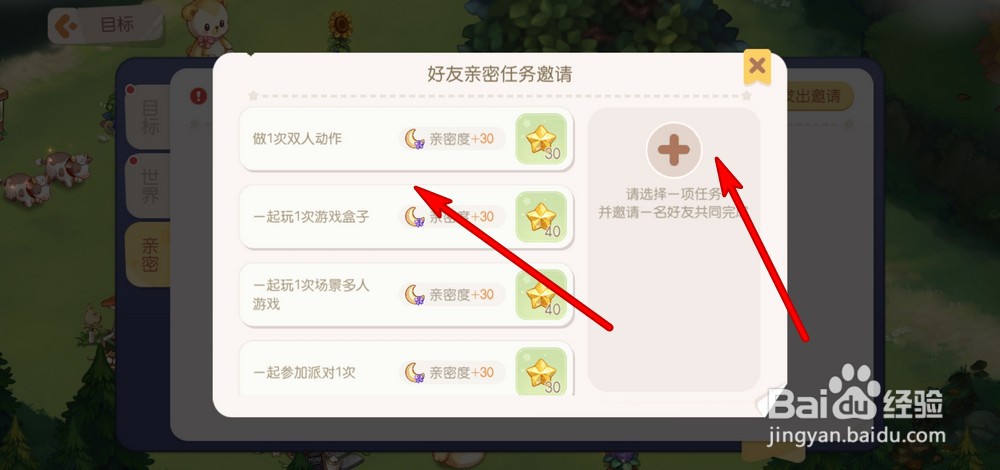Click the star reward icon for 双人动作
The width and height of the screenshot is (1000, 470).
[x=541, y=139]
